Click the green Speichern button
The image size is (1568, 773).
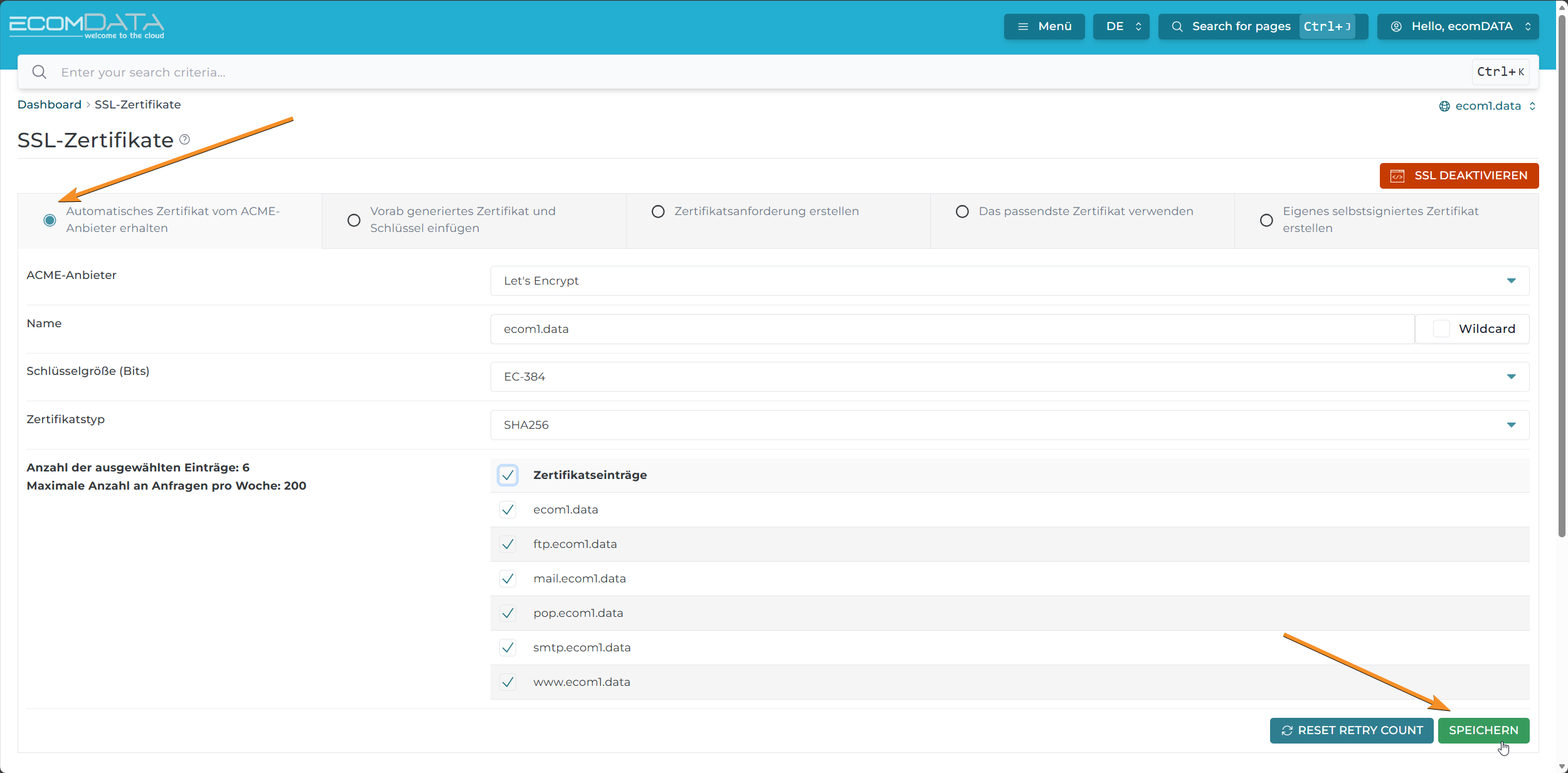pyautogui.click(x=1483, y=730)
